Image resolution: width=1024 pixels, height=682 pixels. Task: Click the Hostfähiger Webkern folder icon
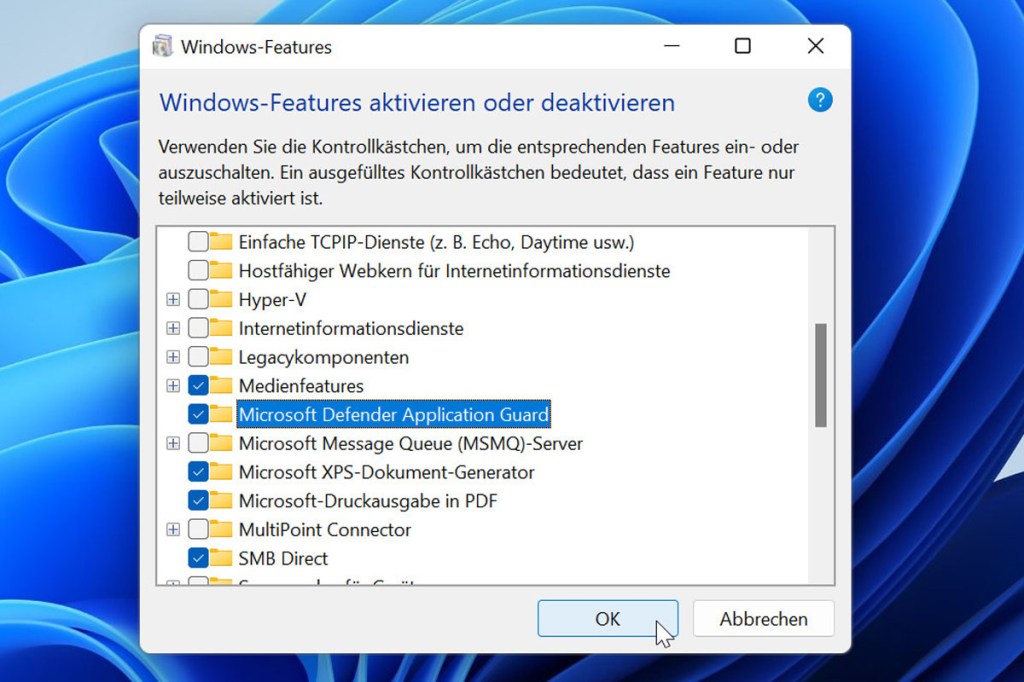tap(221, 270)
